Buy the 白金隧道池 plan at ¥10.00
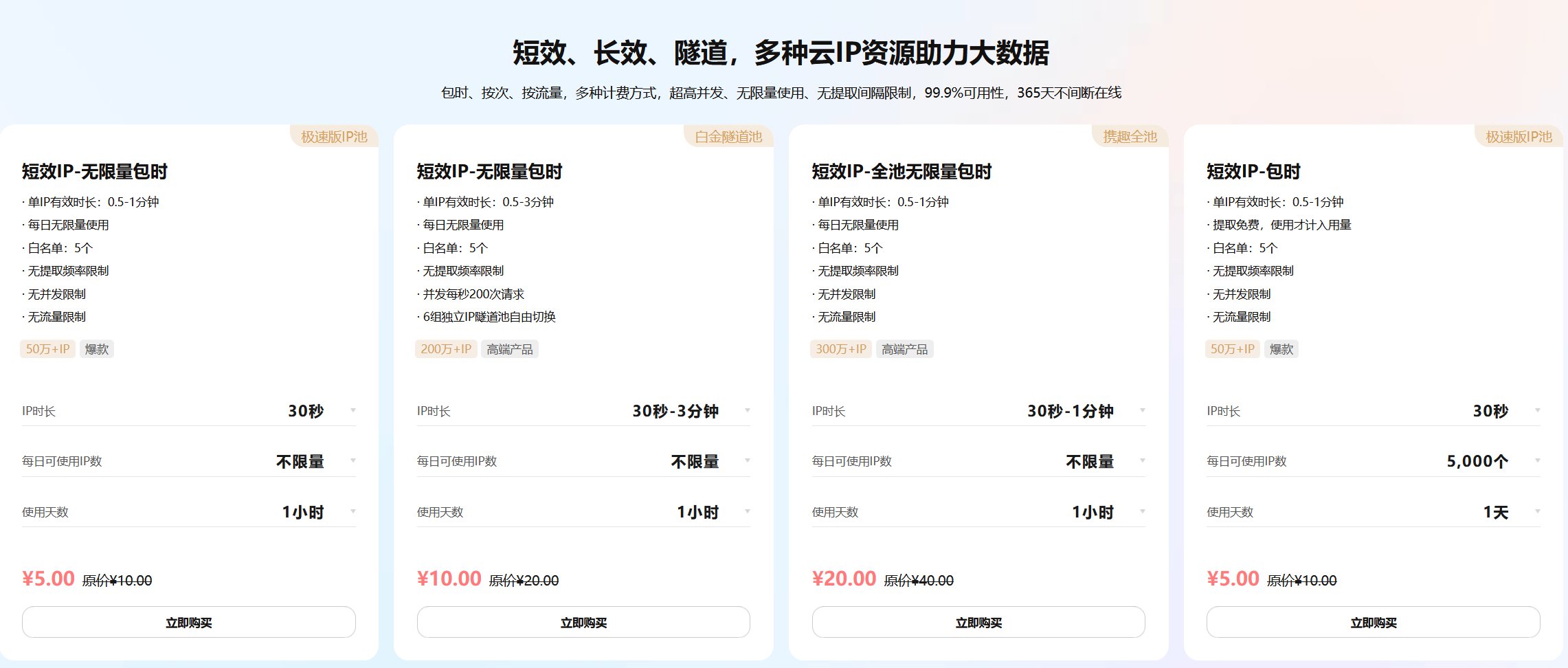This screenshot has height=668, width=1568. (x=583, y=622)
